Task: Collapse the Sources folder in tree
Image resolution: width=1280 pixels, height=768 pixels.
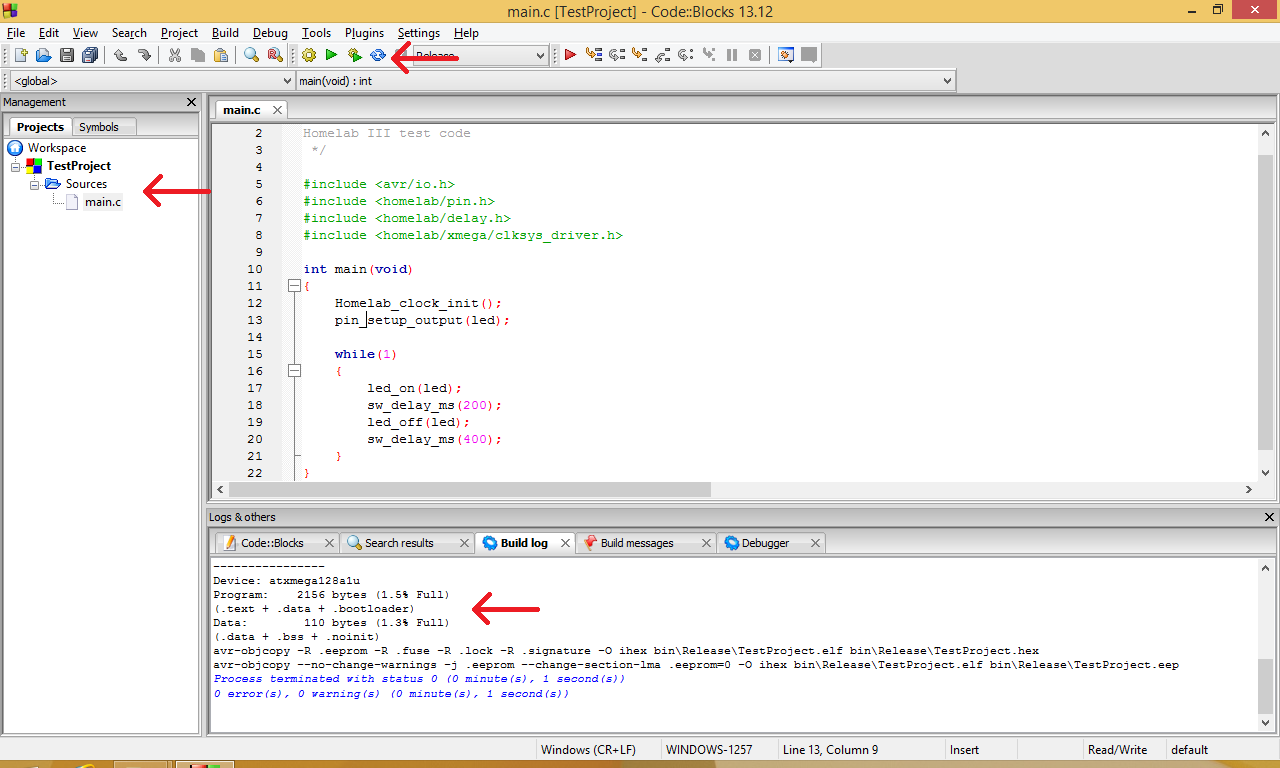Action: [x=35, y=184]
